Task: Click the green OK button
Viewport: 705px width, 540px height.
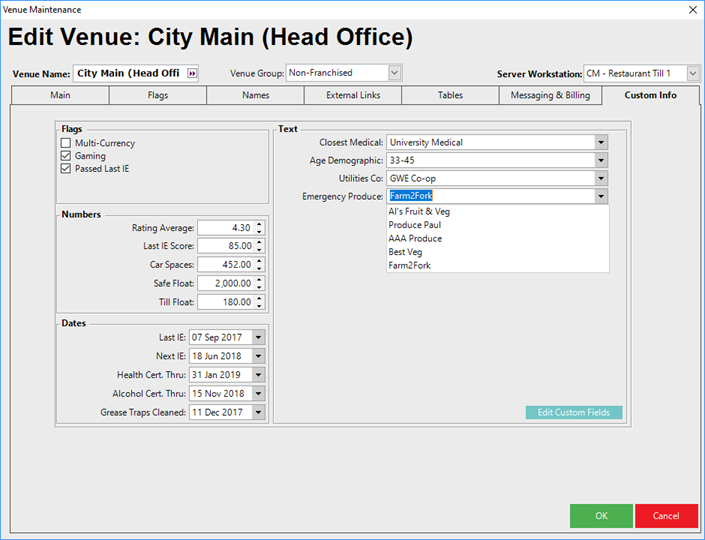Action: click(x=601, y=516)
